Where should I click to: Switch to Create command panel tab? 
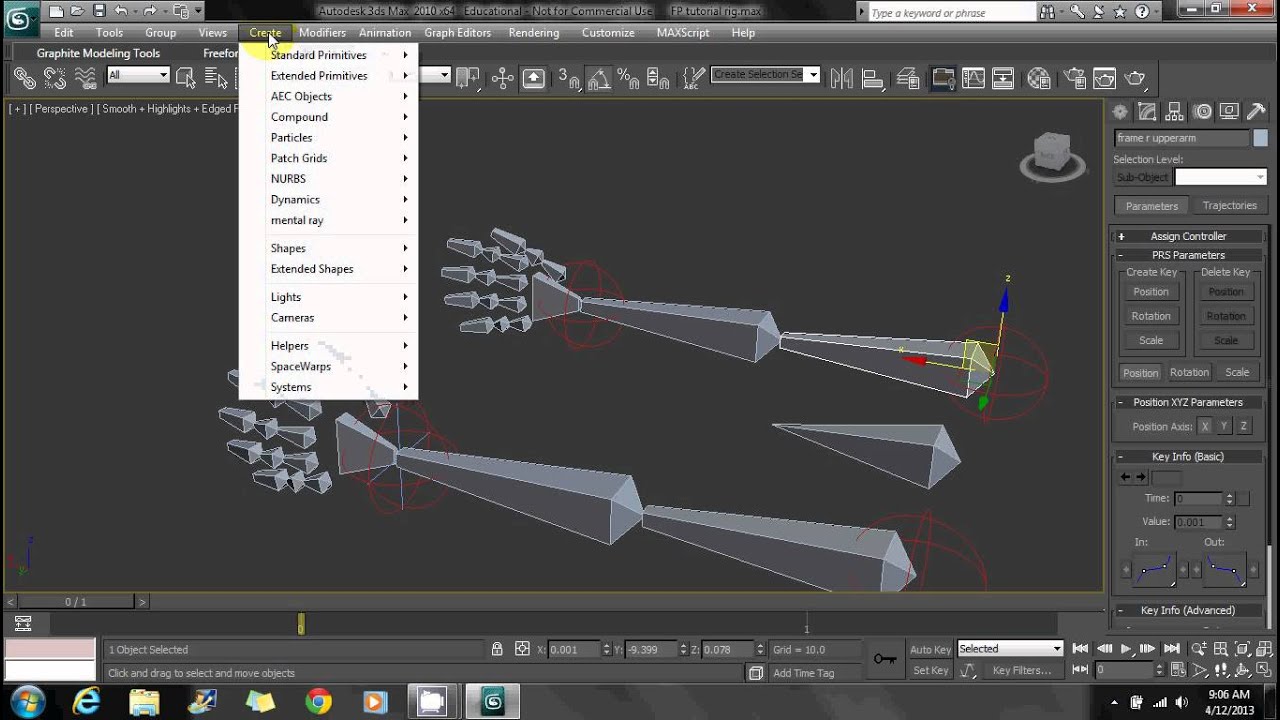pyautogui.click(x=1120, y=112)
